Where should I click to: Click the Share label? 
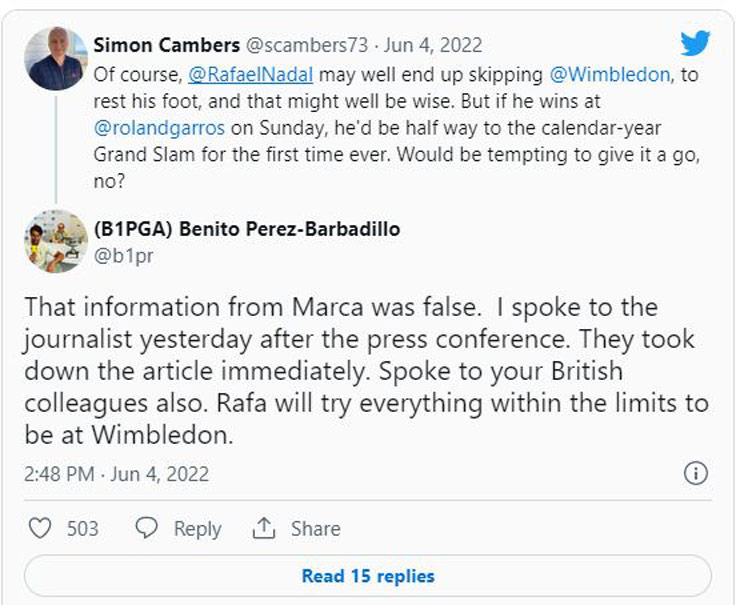[x=314, y=528]
